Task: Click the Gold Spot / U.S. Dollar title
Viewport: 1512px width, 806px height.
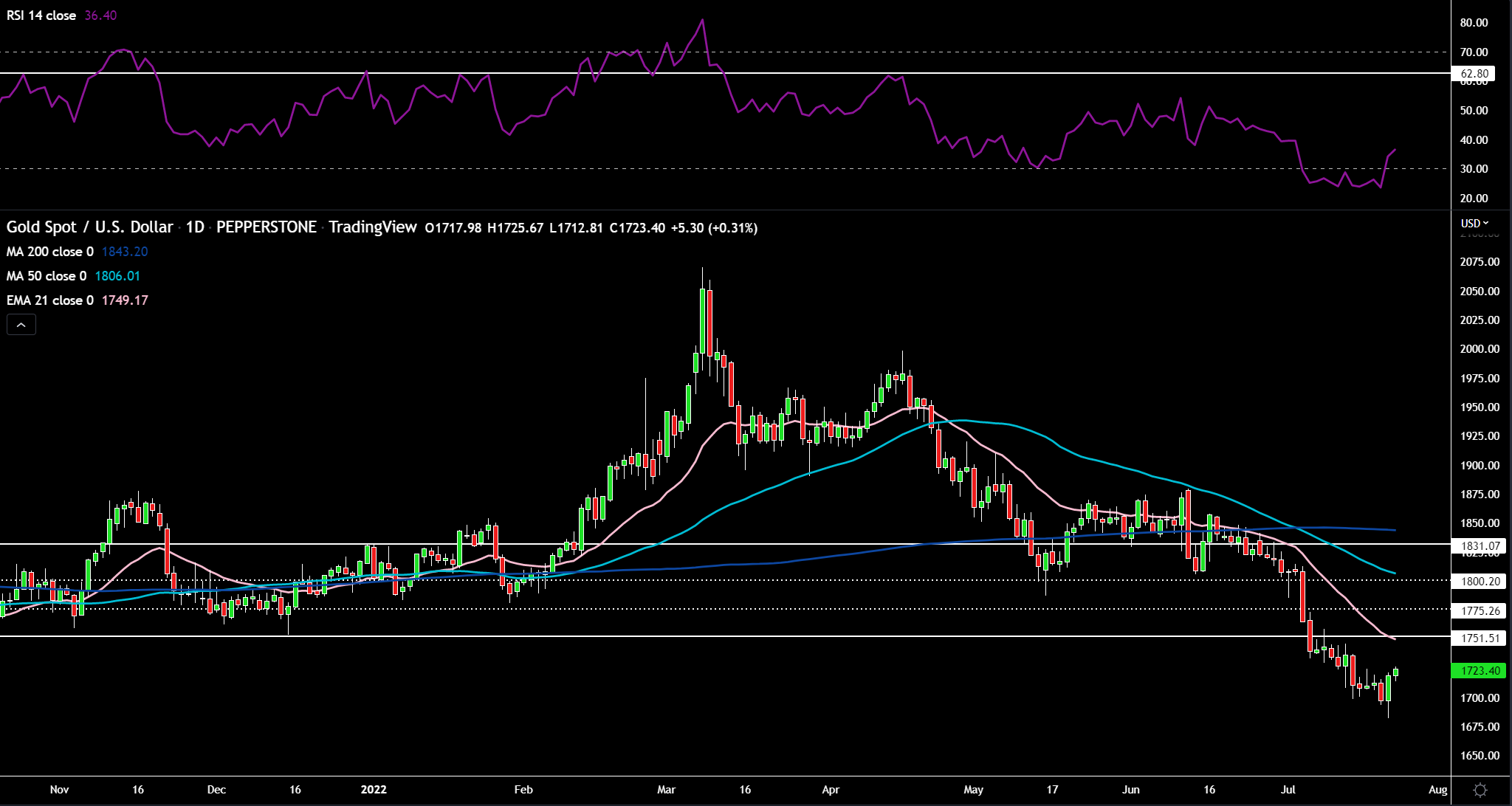Action: [89, 227]
